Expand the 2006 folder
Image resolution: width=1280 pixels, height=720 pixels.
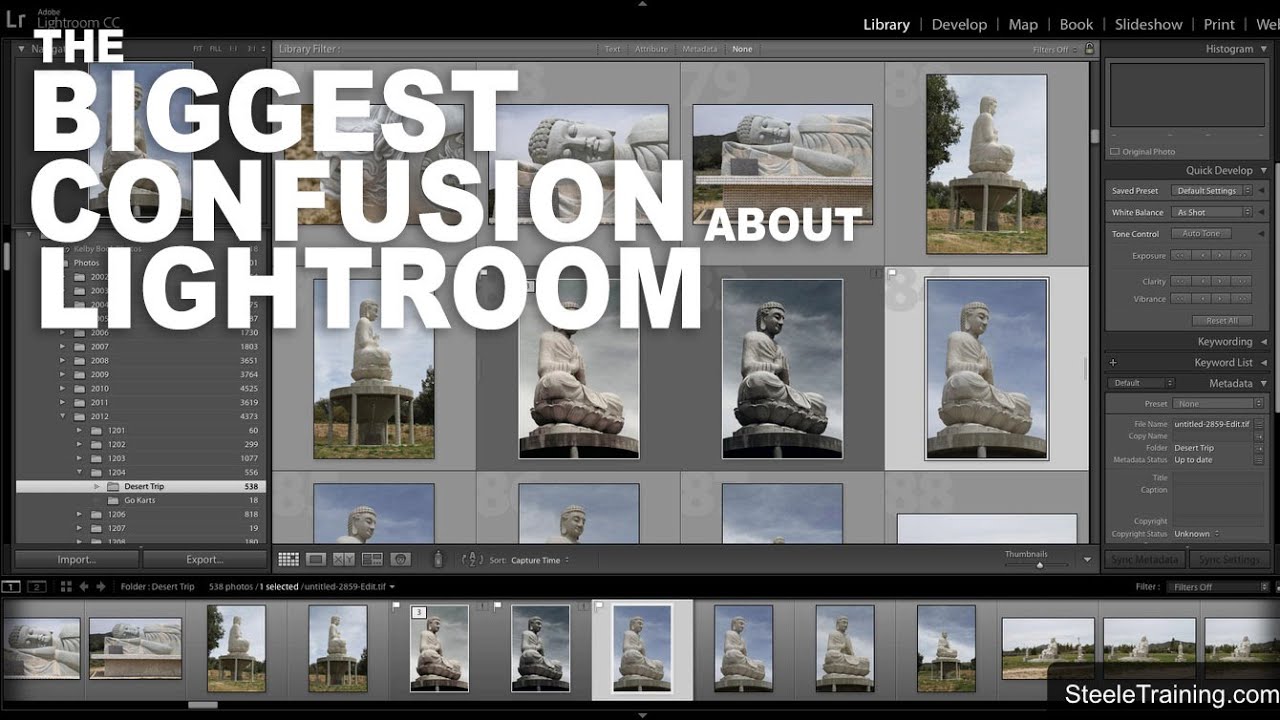(x=63, y=332)
